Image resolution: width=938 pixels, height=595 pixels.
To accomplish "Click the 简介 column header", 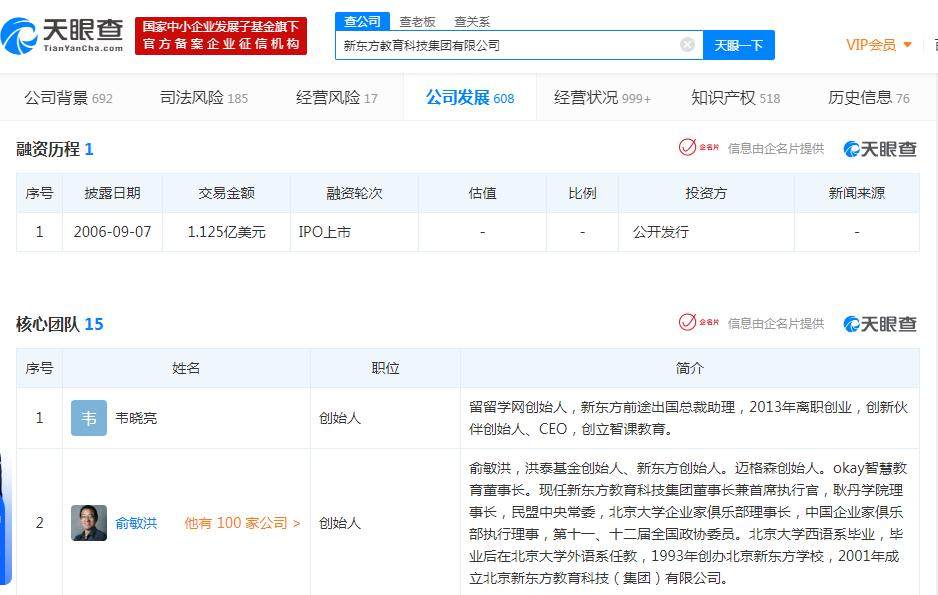I will 690,368.
